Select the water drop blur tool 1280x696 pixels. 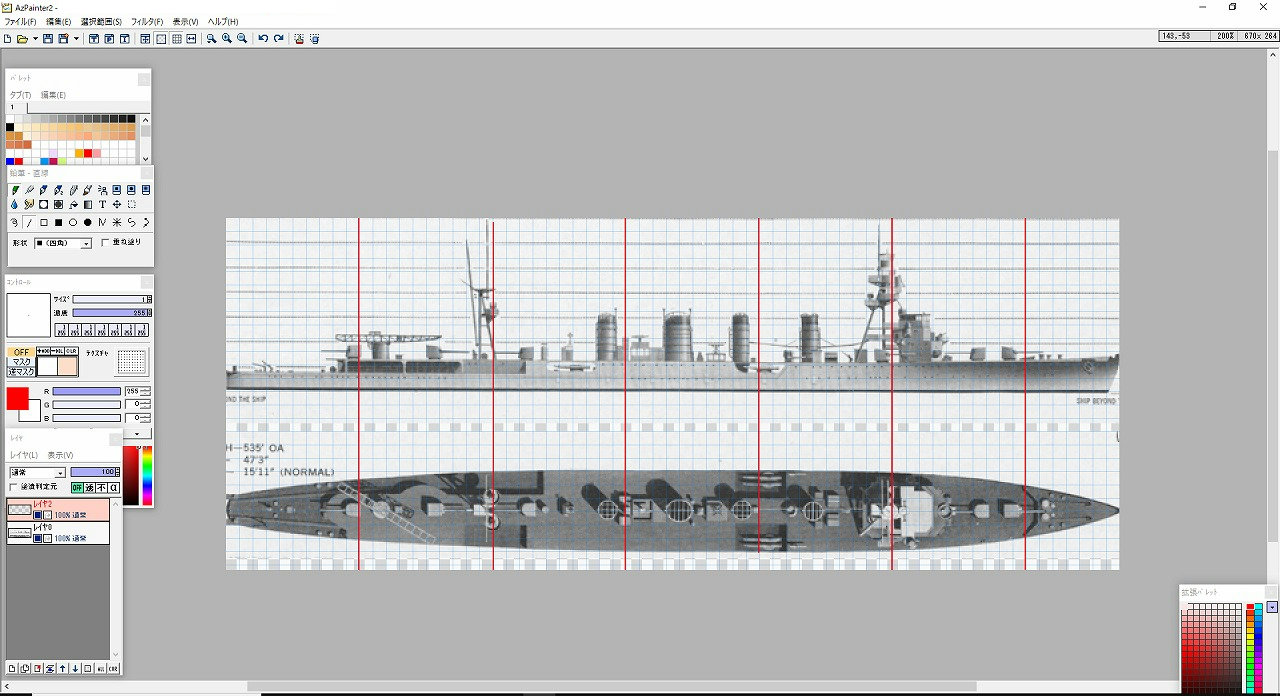point(14,205)
